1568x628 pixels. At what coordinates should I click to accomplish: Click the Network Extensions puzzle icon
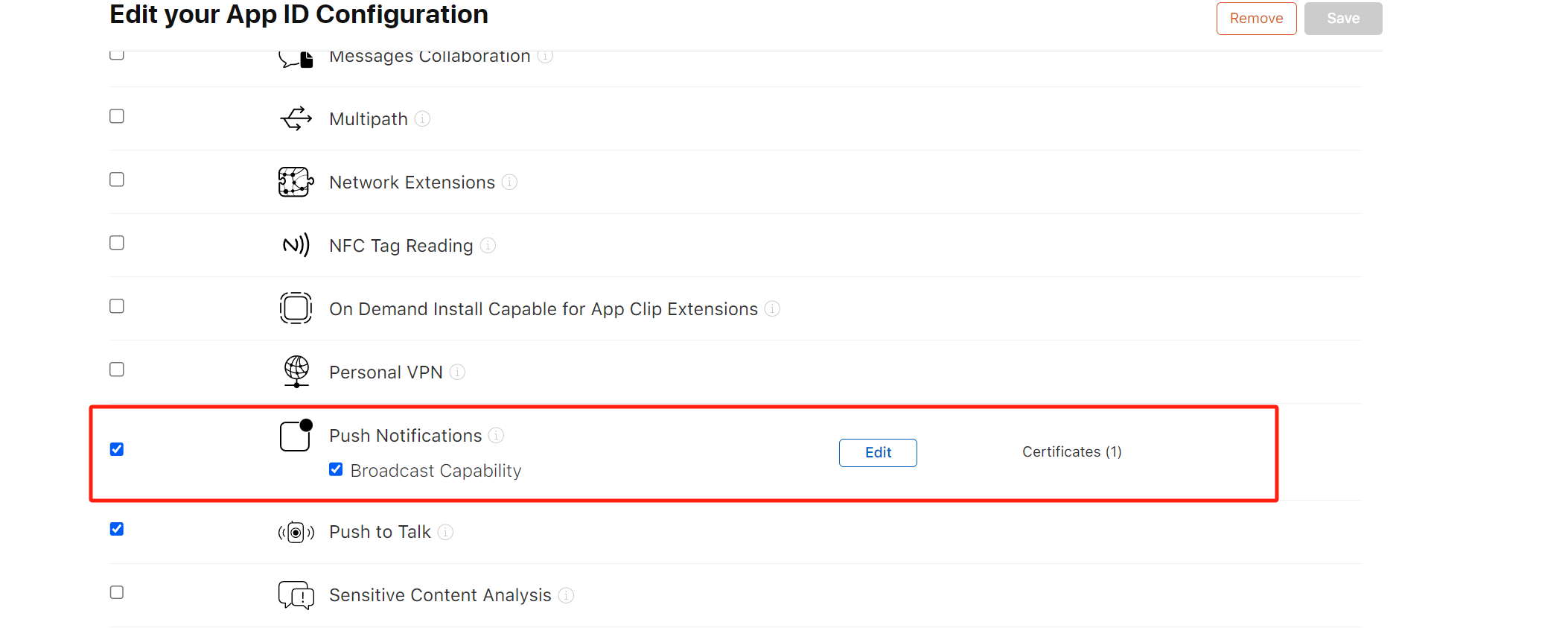point(296,182)
